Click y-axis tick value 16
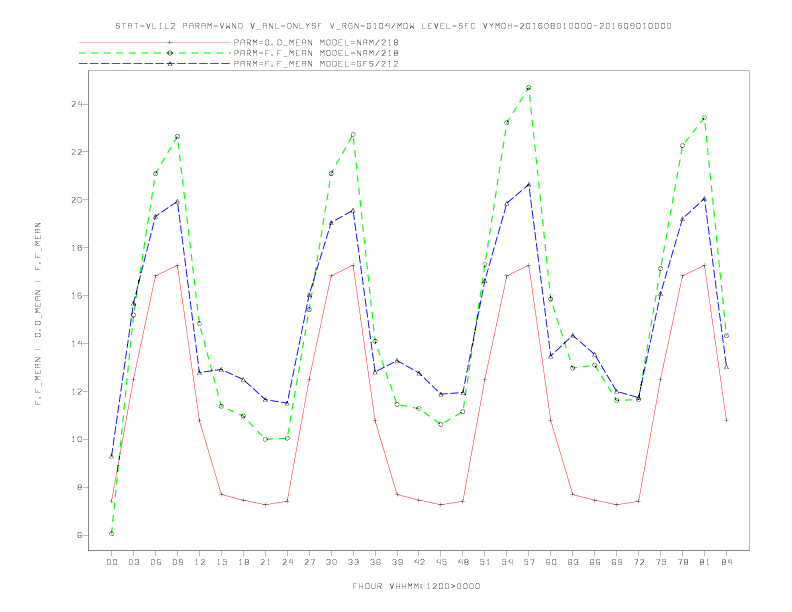The width and height of the screenshot is (792, 612). point(76,295)
